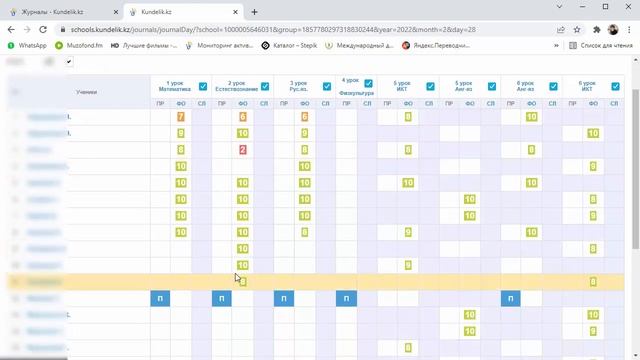Toggle the 4 урок Физкультура checkbox
This screenshot has height=360, width=640.
click(x=368, y=83)
